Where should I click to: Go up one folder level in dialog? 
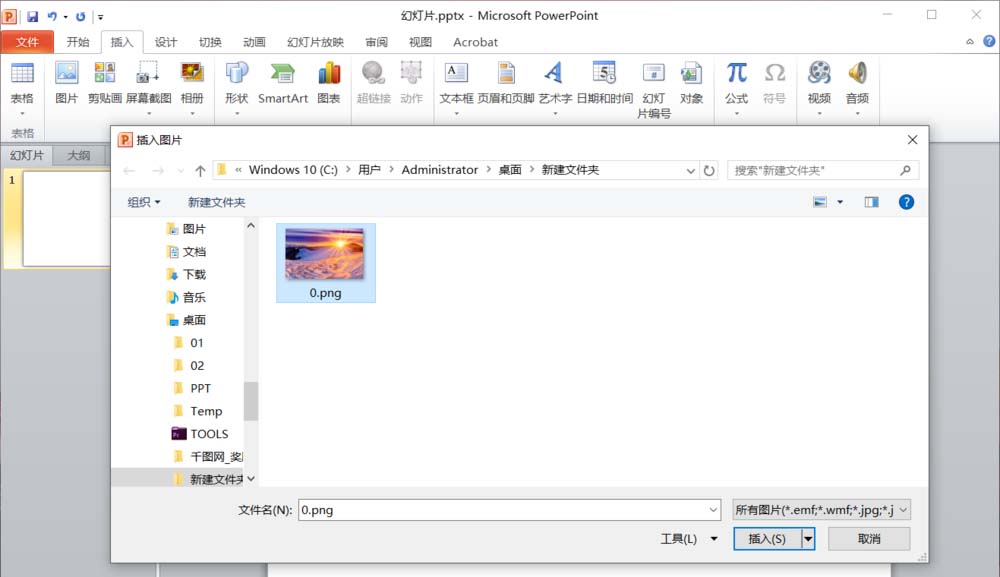click(200, 170)
